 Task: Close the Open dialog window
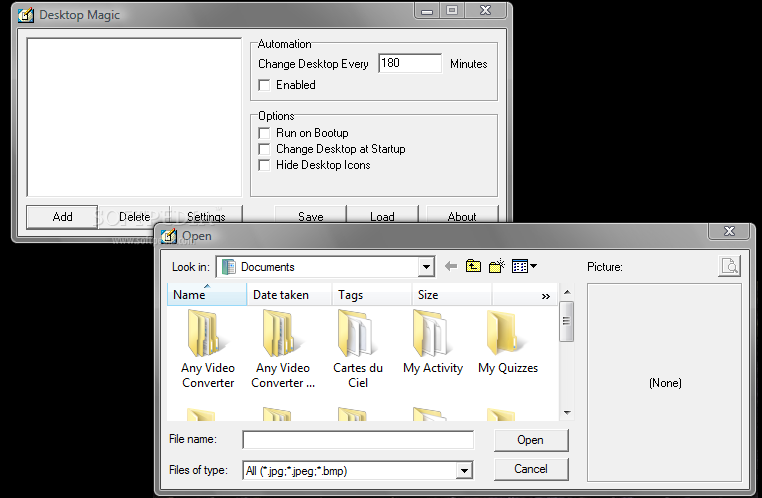tap(729, 231)
